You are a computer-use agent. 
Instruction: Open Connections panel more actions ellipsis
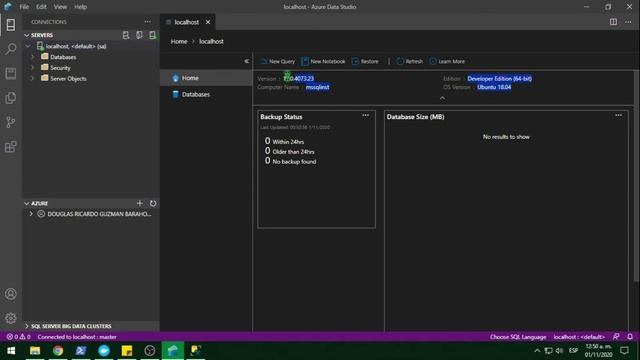pyautogui.click(x=147, y=22)
